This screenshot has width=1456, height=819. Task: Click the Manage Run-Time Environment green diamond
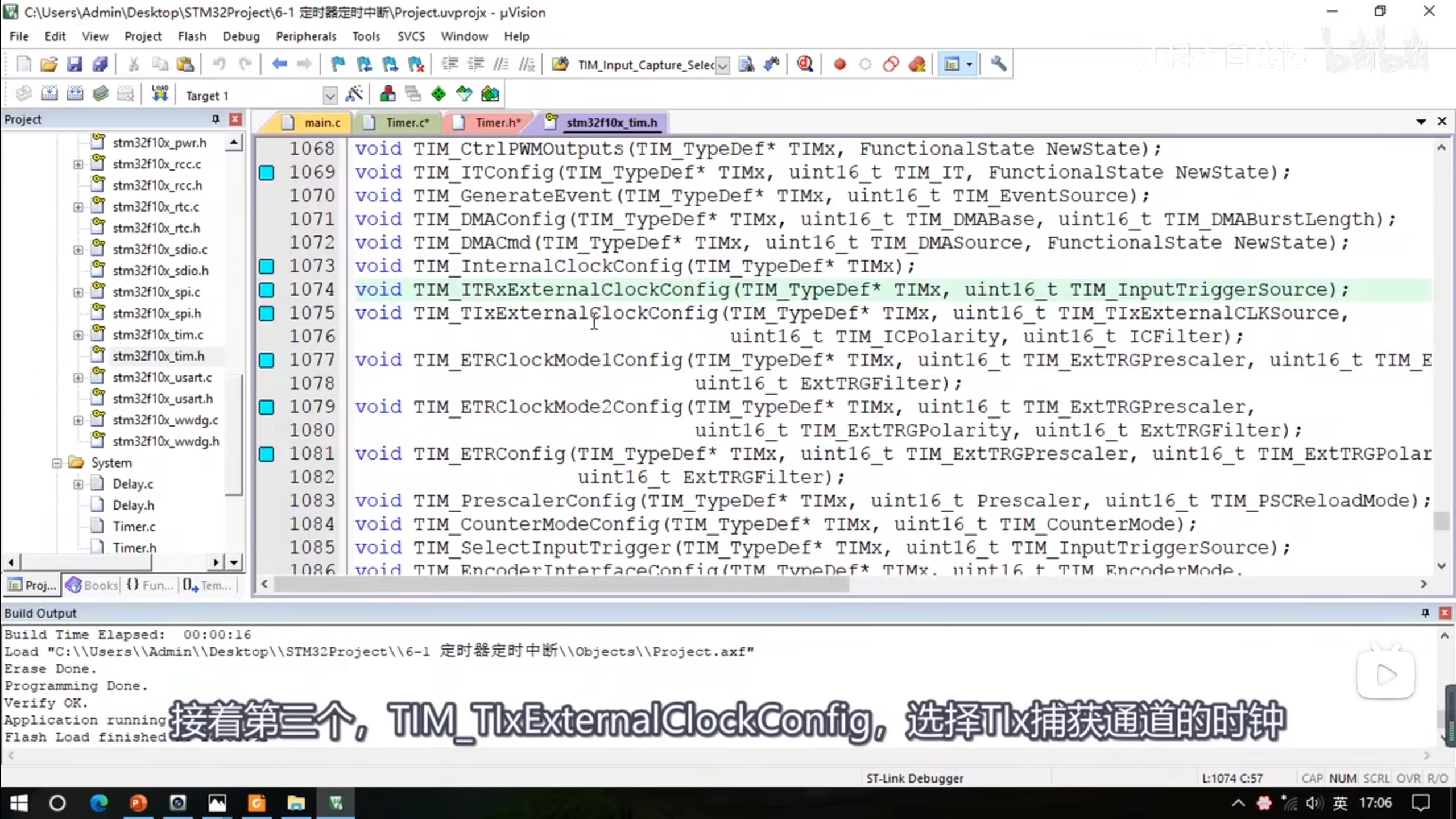tap(439, 94)
